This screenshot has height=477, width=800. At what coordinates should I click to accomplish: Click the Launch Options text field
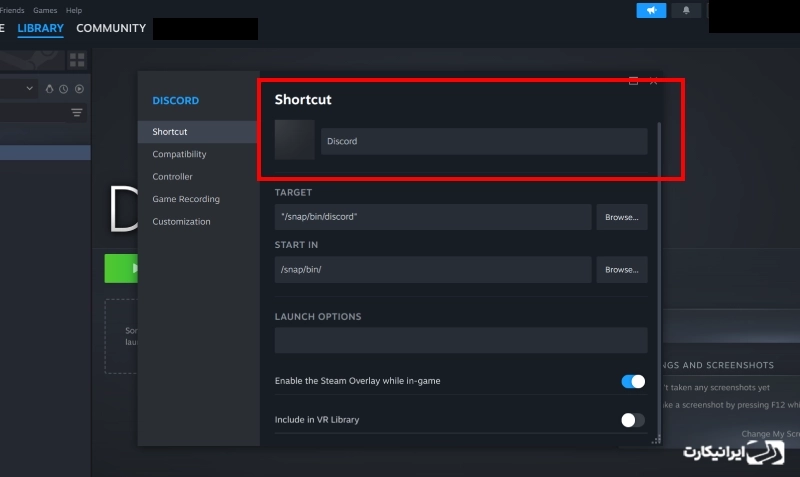point(460,340)
